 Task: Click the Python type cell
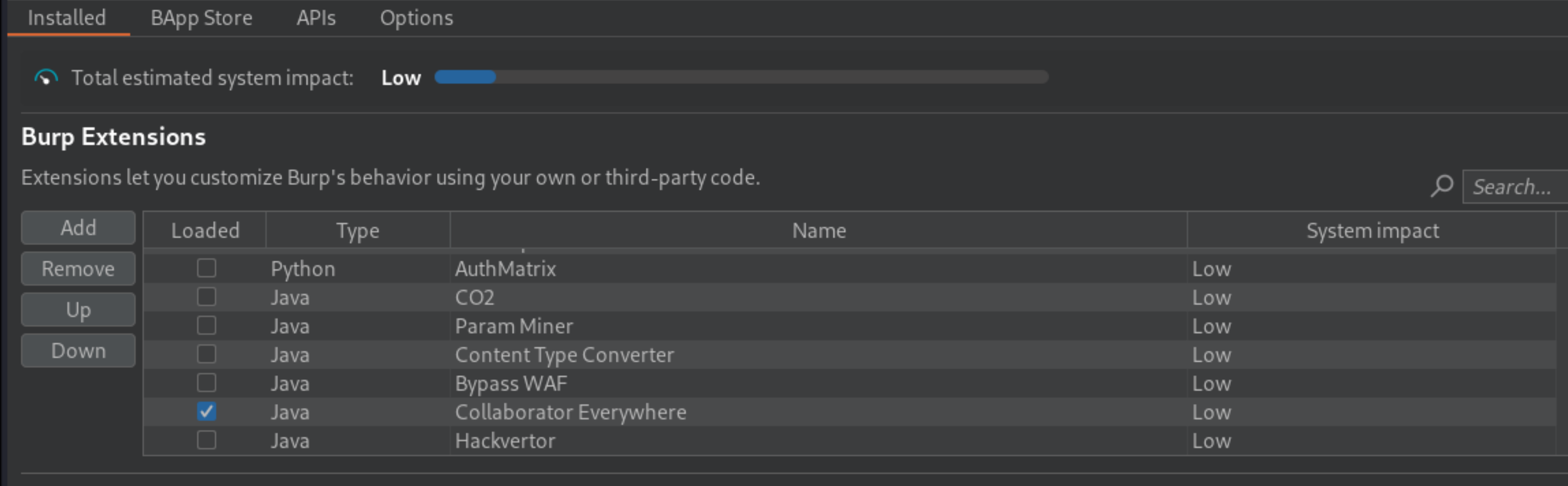tap(358, 269)
